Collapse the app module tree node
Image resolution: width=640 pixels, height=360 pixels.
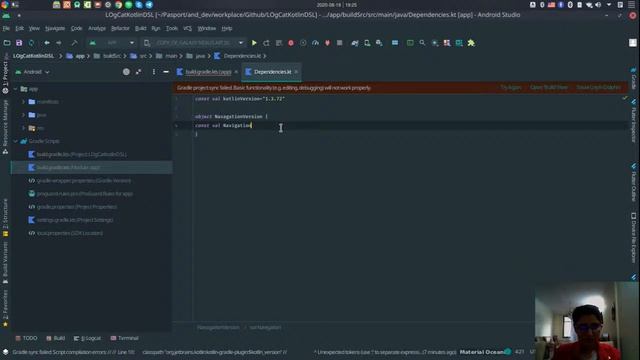click(x=16, y=89)
